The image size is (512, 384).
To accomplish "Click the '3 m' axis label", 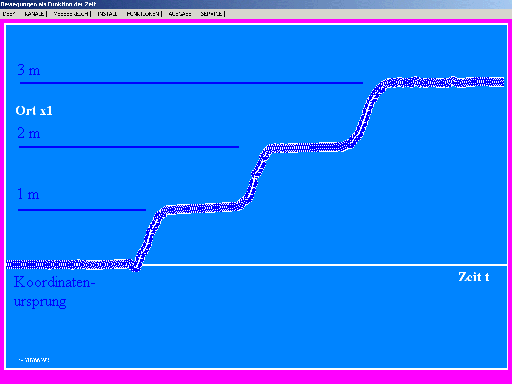I will 29,70.
